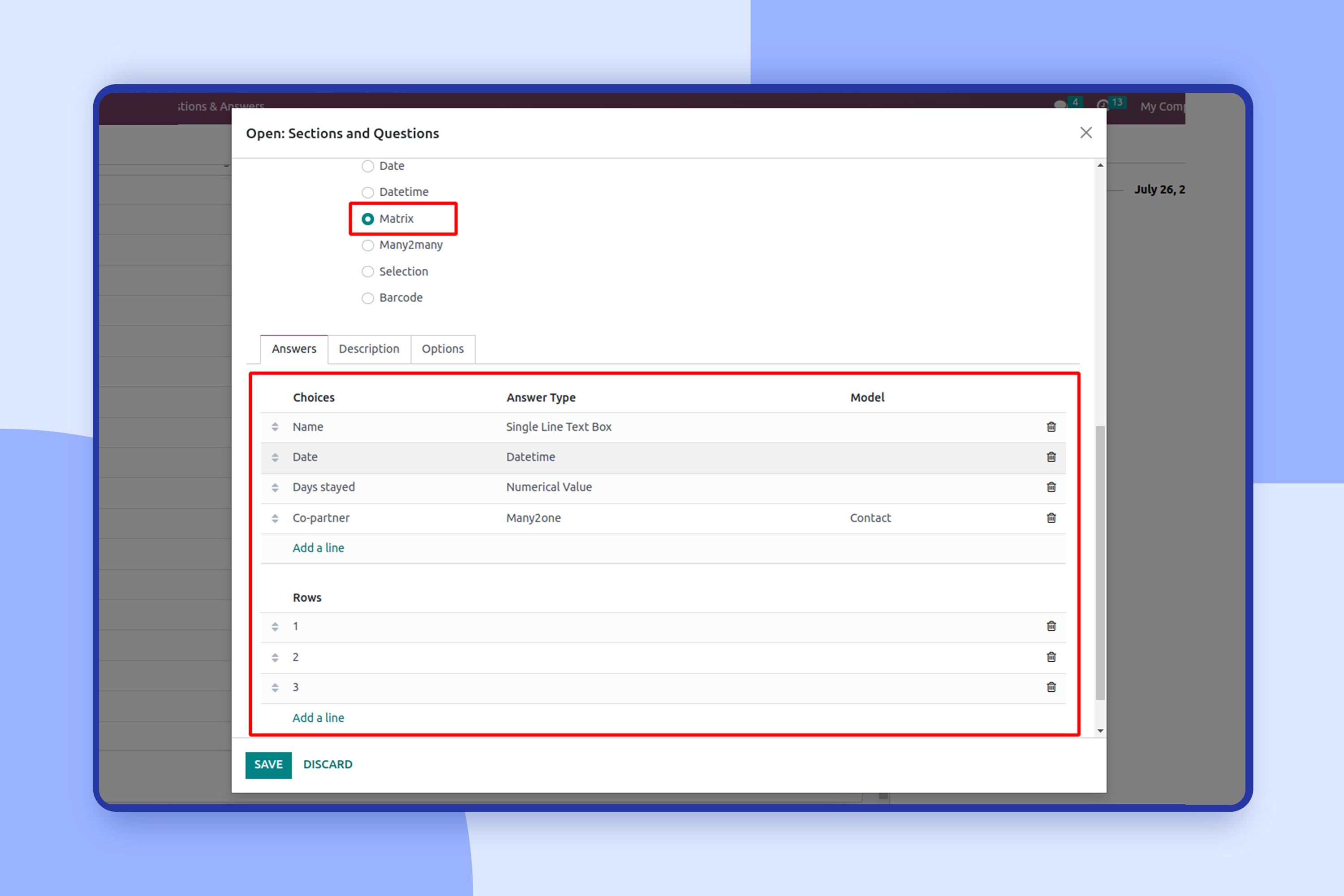
Task: Delete row 1 with trash icon
Action: tap(1051, 626)
